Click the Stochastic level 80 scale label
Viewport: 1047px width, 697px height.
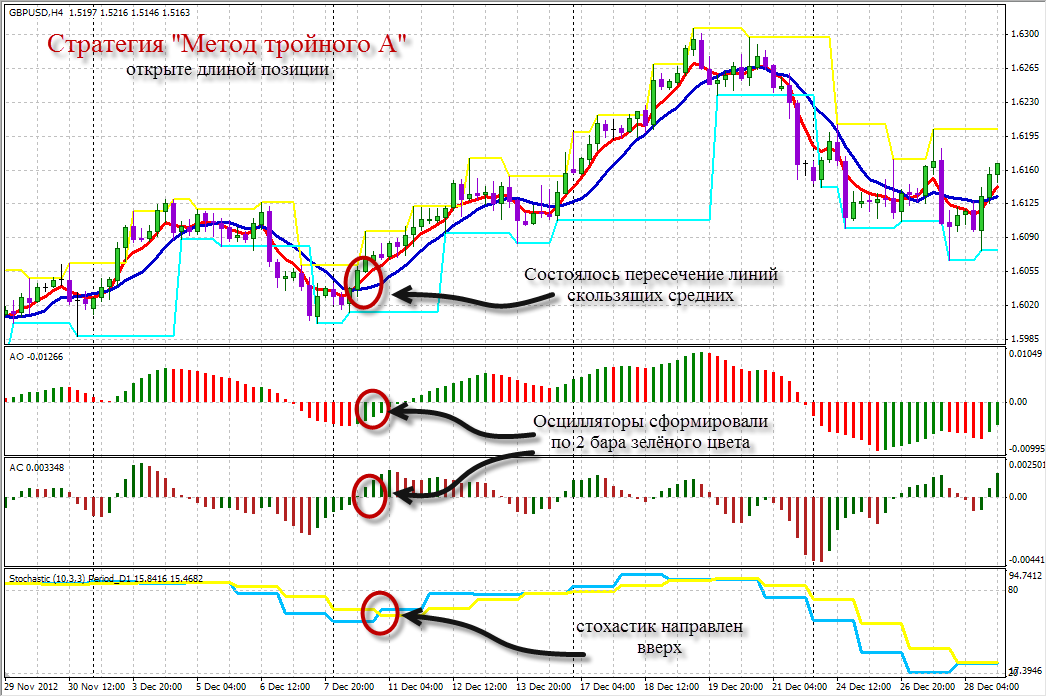(x=1013, y=590)
